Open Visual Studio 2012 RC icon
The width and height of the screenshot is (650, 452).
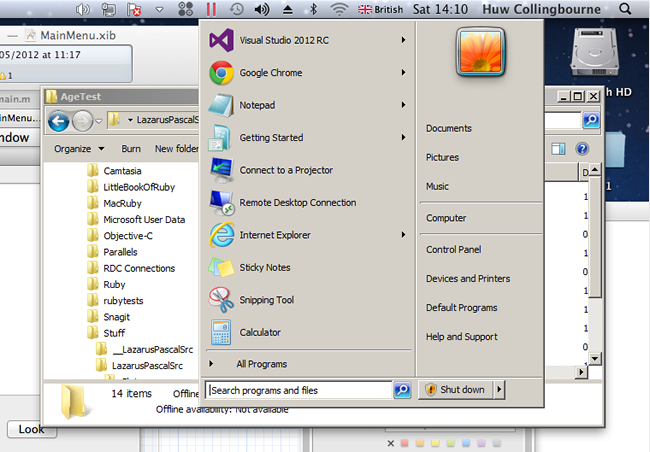pos(221,40)
